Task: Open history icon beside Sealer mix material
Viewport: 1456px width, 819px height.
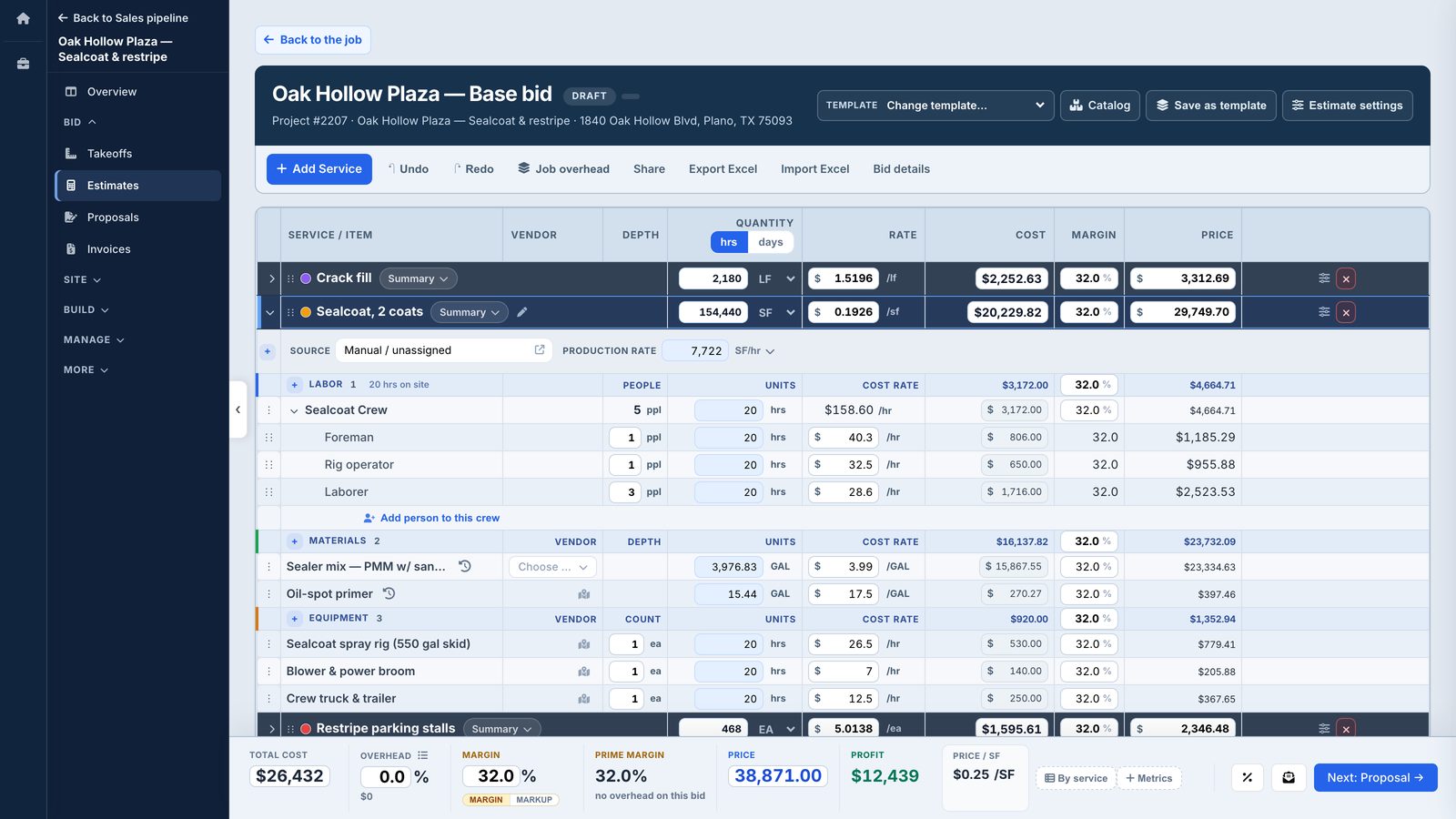Action: (465, 566)
